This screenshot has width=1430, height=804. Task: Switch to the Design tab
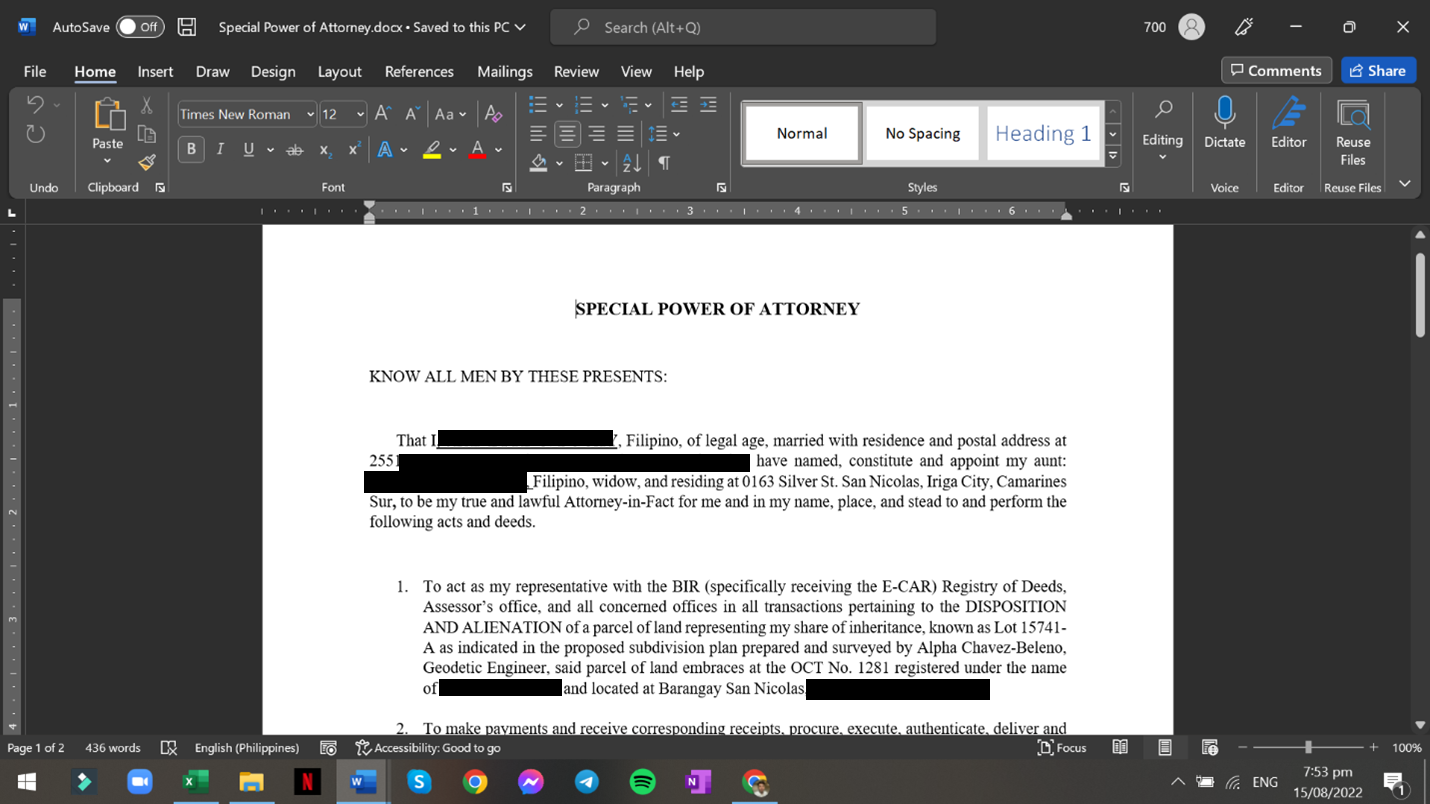coord(273,71)
